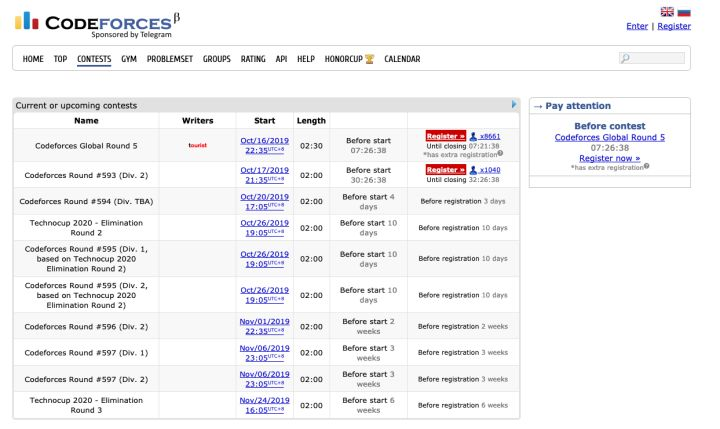This screenshot has width=720, height=429.
Task: Click the Enter login link
Action: point(637,26)
